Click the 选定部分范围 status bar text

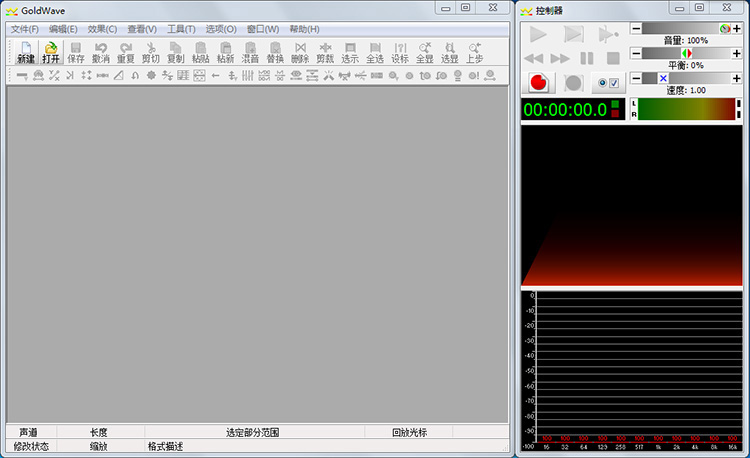(253, 432)
